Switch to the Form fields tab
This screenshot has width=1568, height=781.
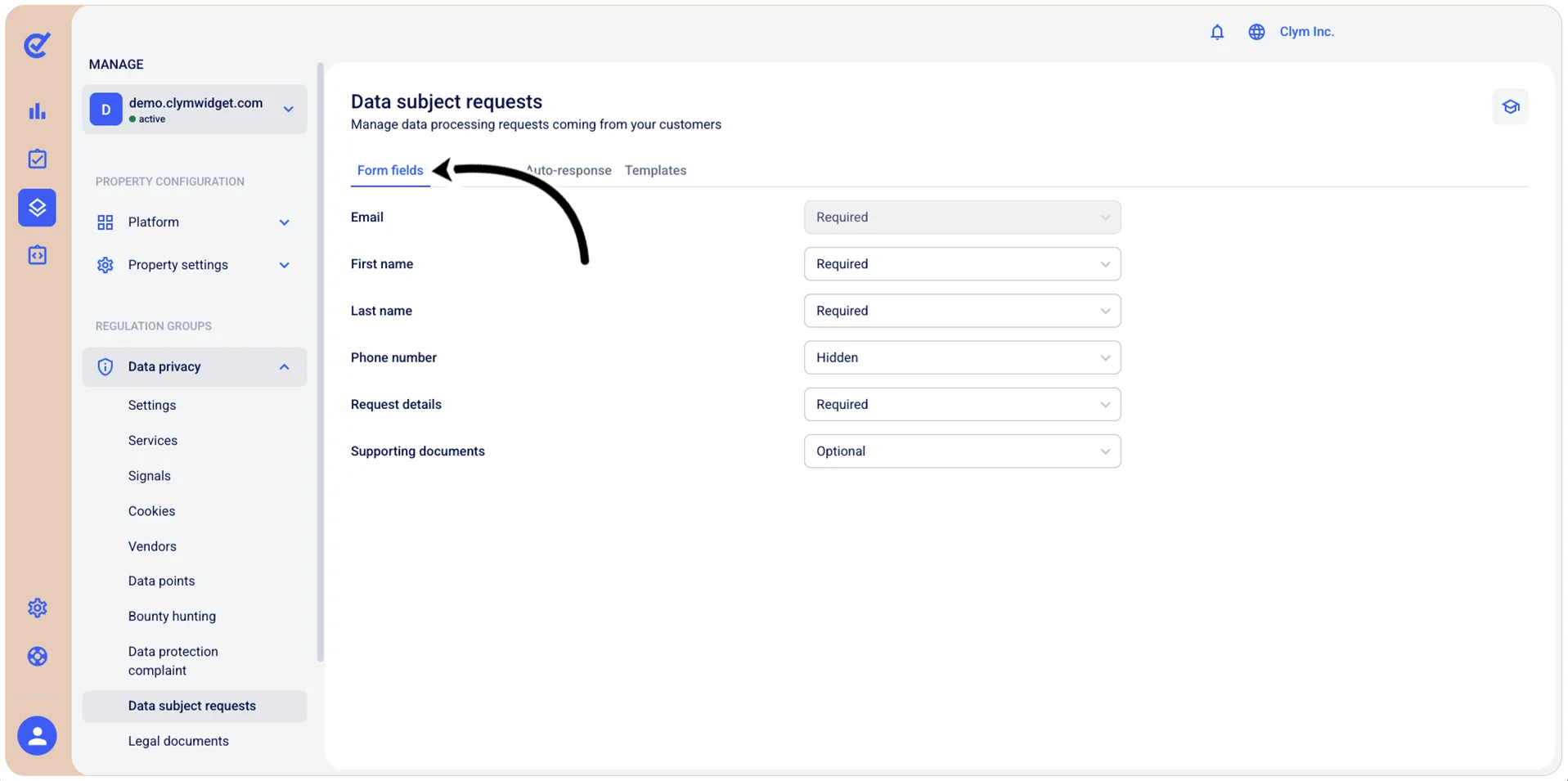(x=390, y=170)
